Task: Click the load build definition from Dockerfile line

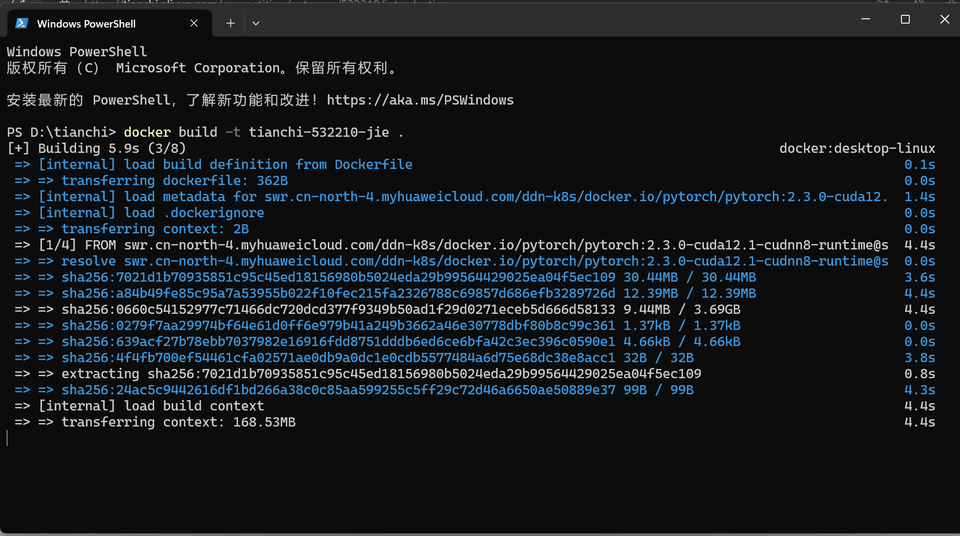Action: coord(225,164)
